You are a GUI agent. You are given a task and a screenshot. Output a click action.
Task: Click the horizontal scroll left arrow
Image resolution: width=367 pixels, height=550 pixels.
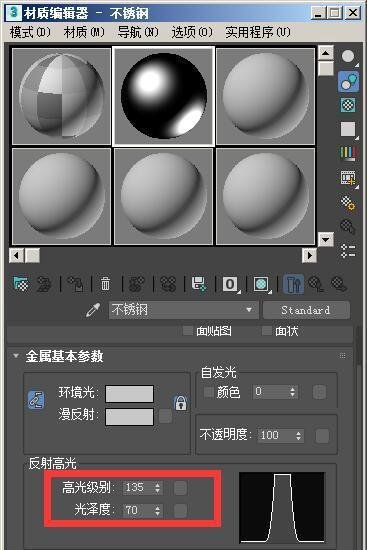point(16,255)
